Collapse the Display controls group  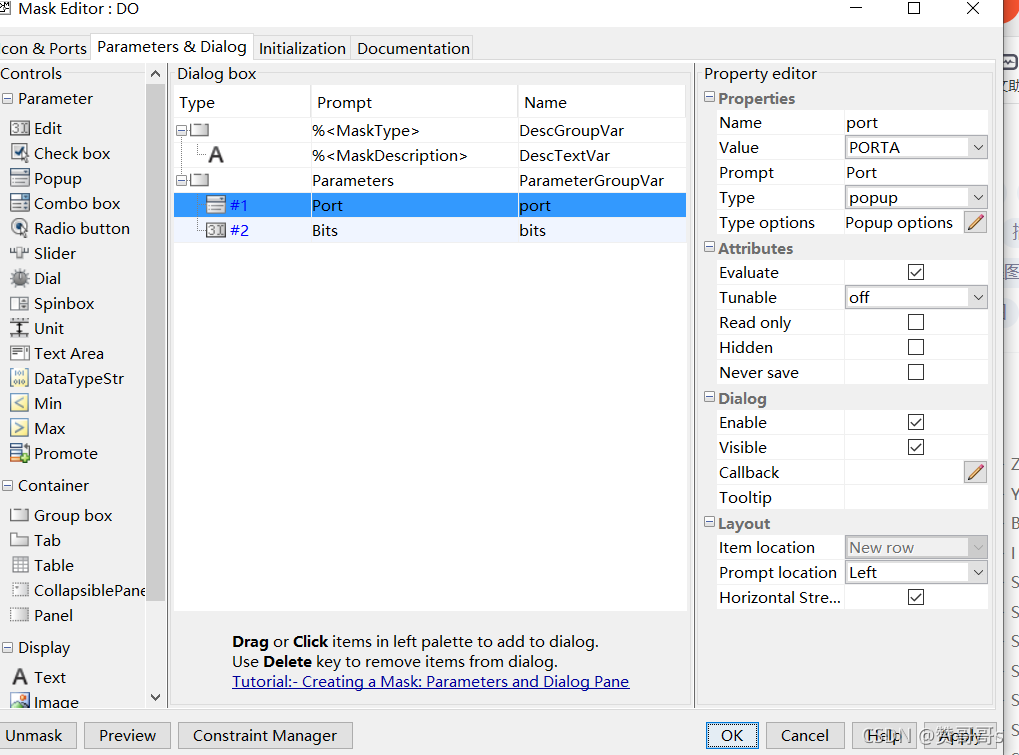click(8, 647)
